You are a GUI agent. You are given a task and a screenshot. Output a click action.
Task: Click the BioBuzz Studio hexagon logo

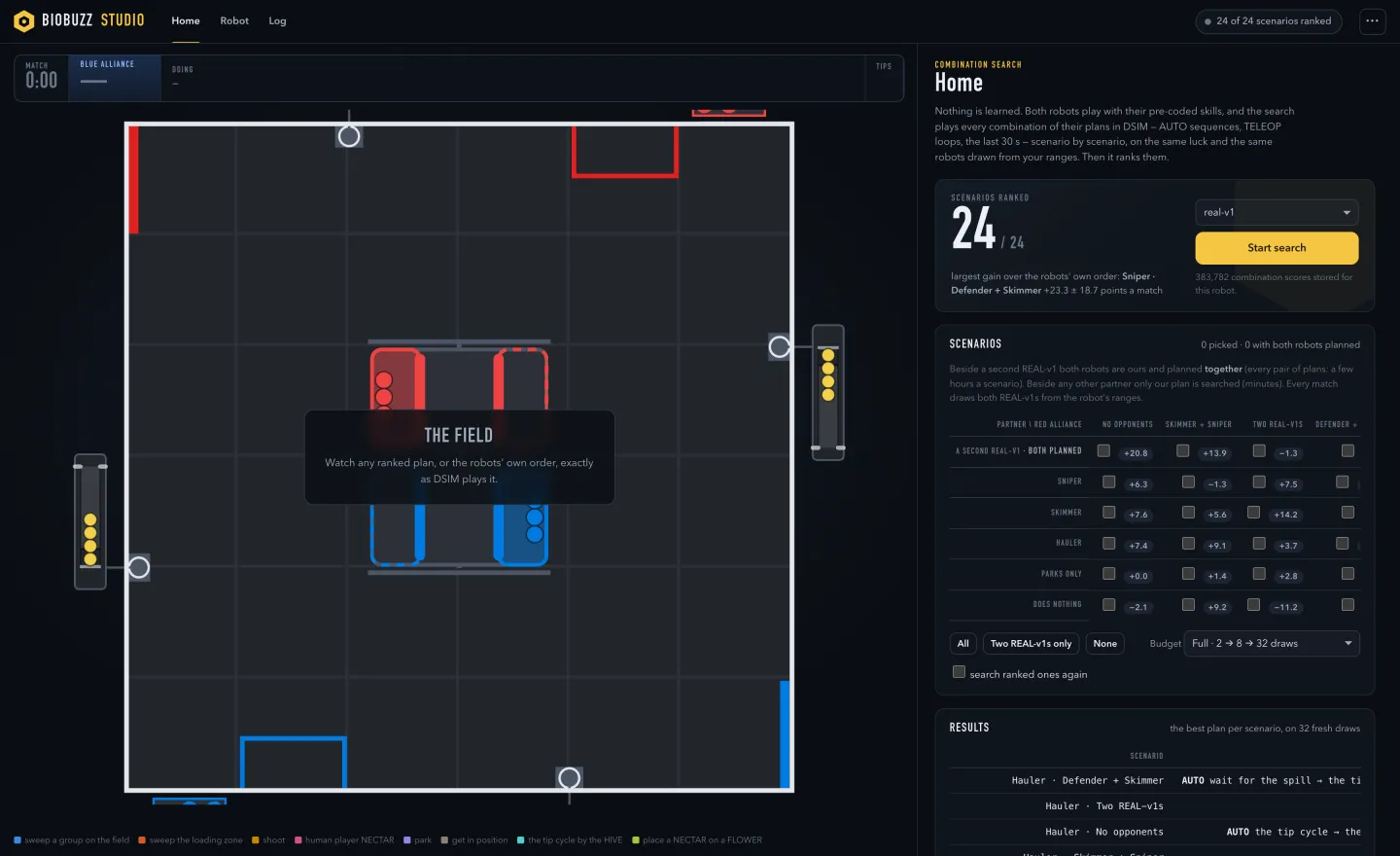click(x=24, y=20)
